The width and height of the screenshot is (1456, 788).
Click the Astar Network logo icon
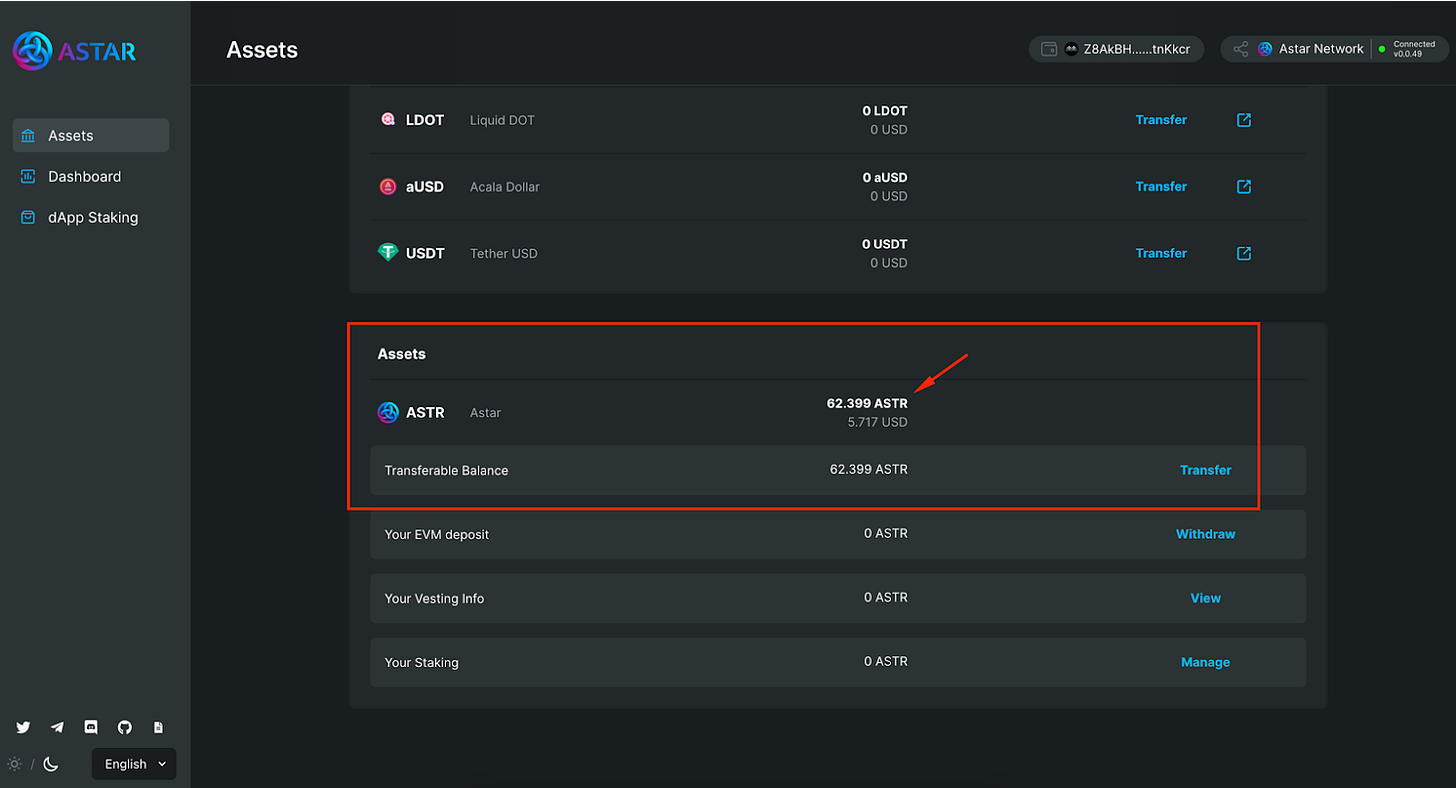1265,49
